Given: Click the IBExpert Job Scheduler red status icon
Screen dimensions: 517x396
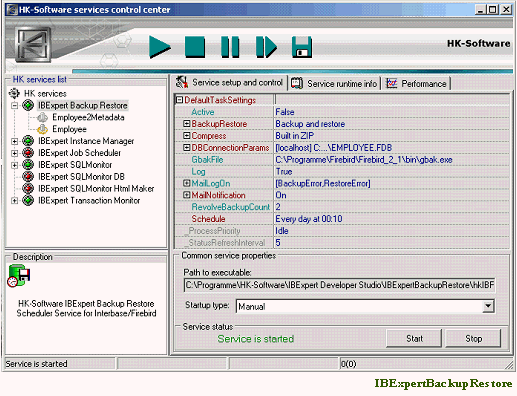Looking at the screenshot, I should (x=28, y=153).
